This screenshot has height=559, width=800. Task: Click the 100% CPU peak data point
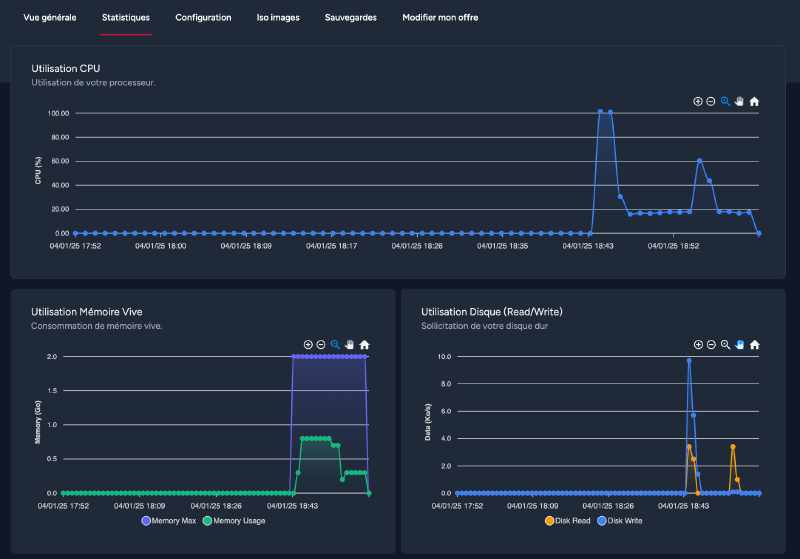[x=600, y=112]
